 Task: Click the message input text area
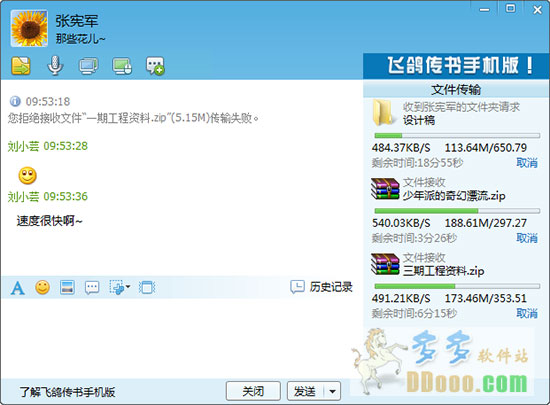[182, 338]
